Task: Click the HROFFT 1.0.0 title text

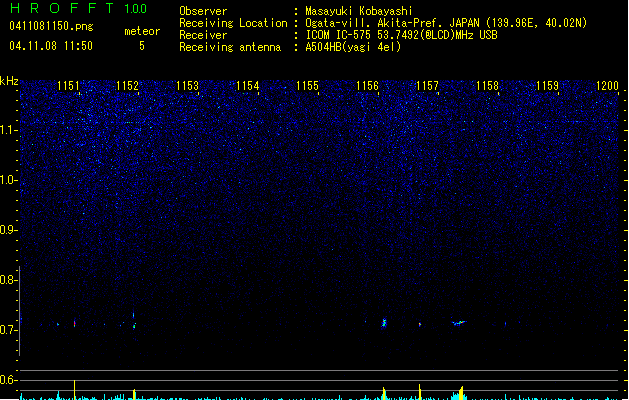Action: click(78, 8)
